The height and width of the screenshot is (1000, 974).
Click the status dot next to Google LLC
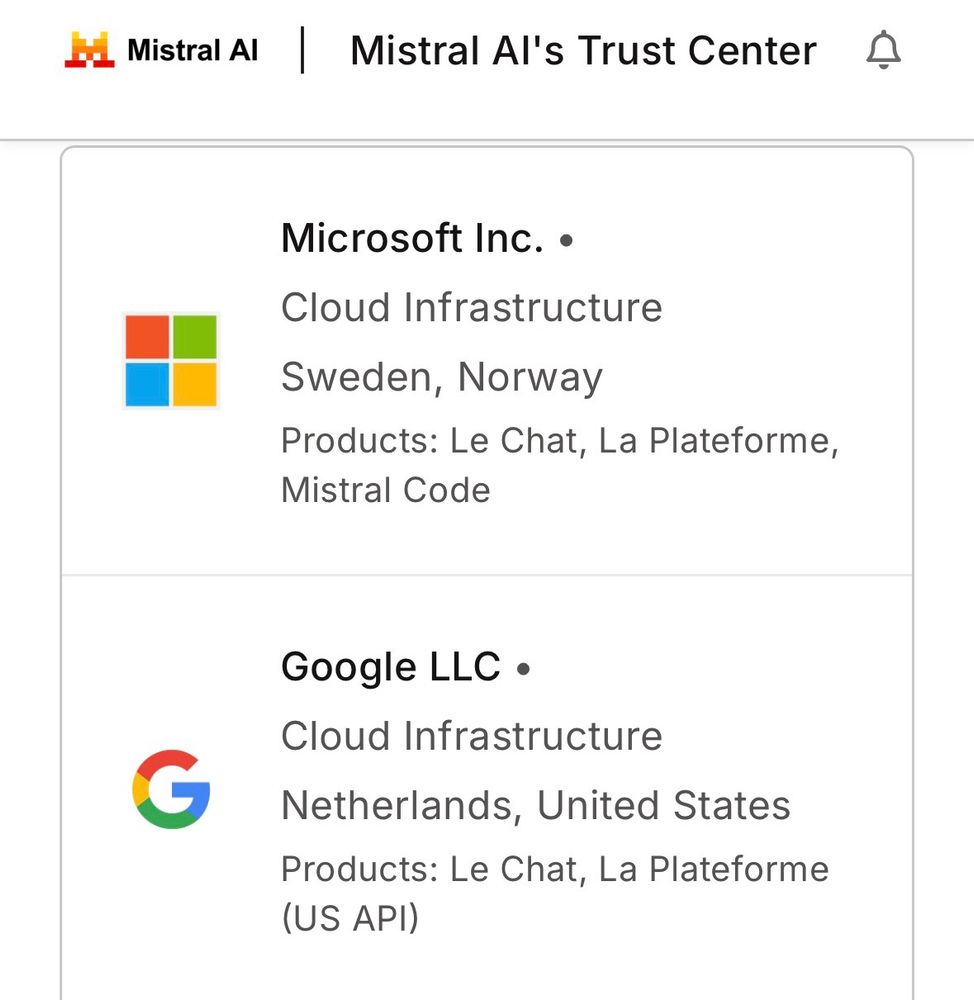(x=524, y=668)
